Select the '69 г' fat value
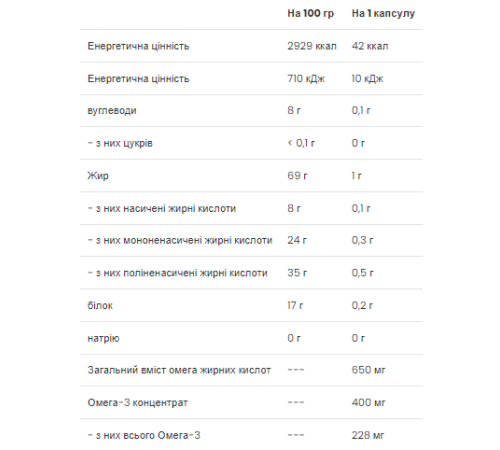The height and width of the screenshot is (450, 500). (x=297, y=176)
